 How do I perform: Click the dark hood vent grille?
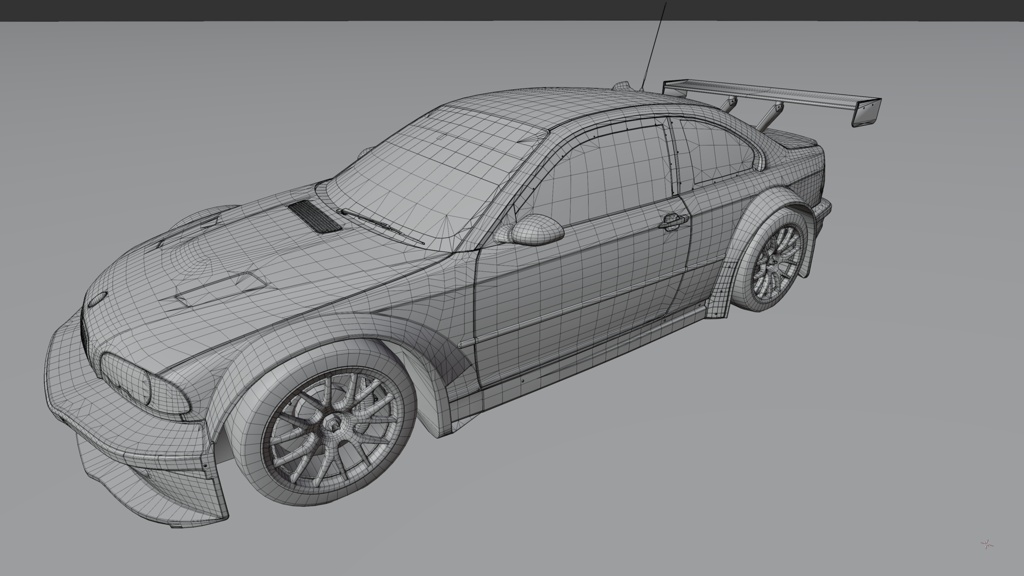tap(315, 217)
